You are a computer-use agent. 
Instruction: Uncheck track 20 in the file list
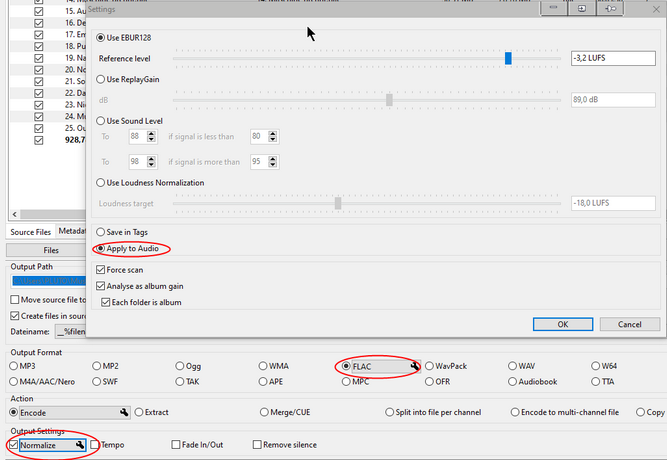tap(39, 70)
